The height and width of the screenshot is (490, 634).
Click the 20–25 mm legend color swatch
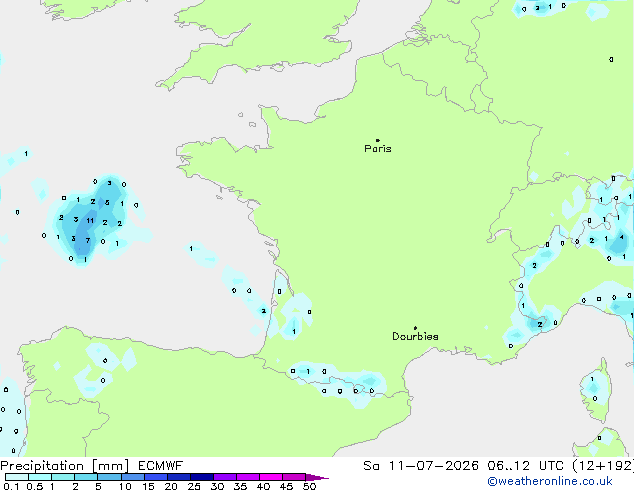point(178,477)
